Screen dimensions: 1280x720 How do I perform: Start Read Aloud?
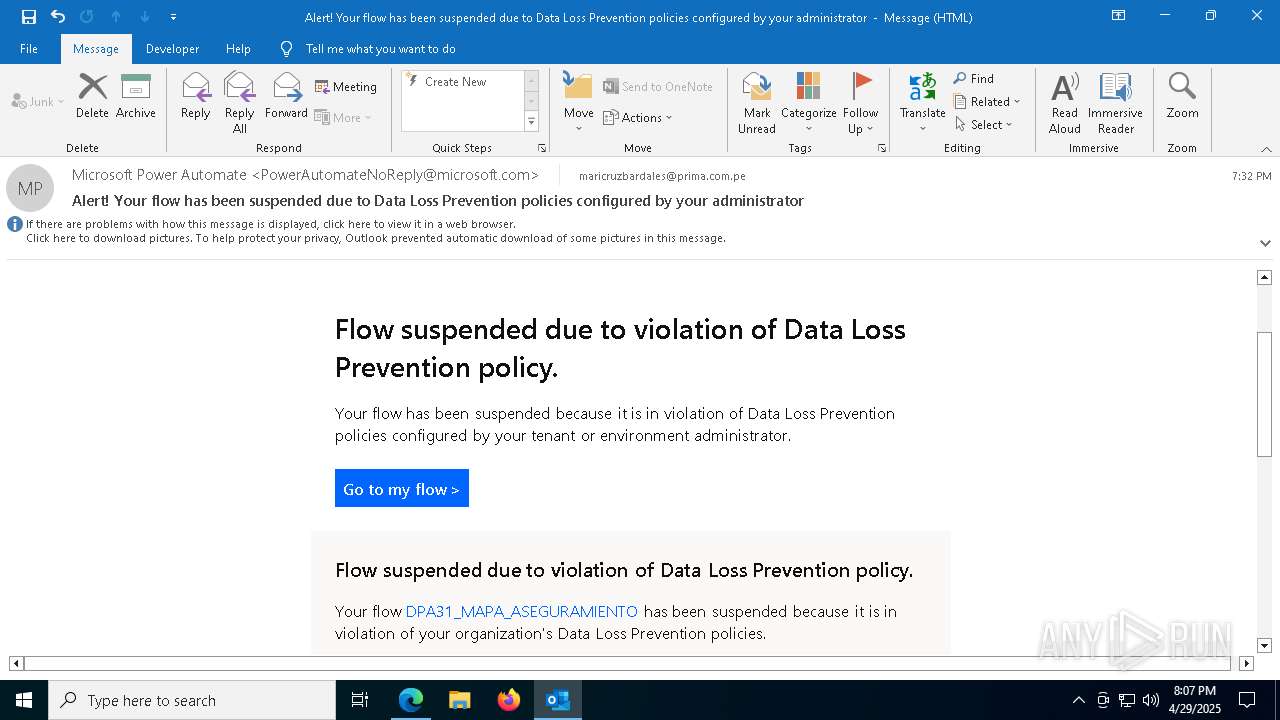pos(1065,102)
